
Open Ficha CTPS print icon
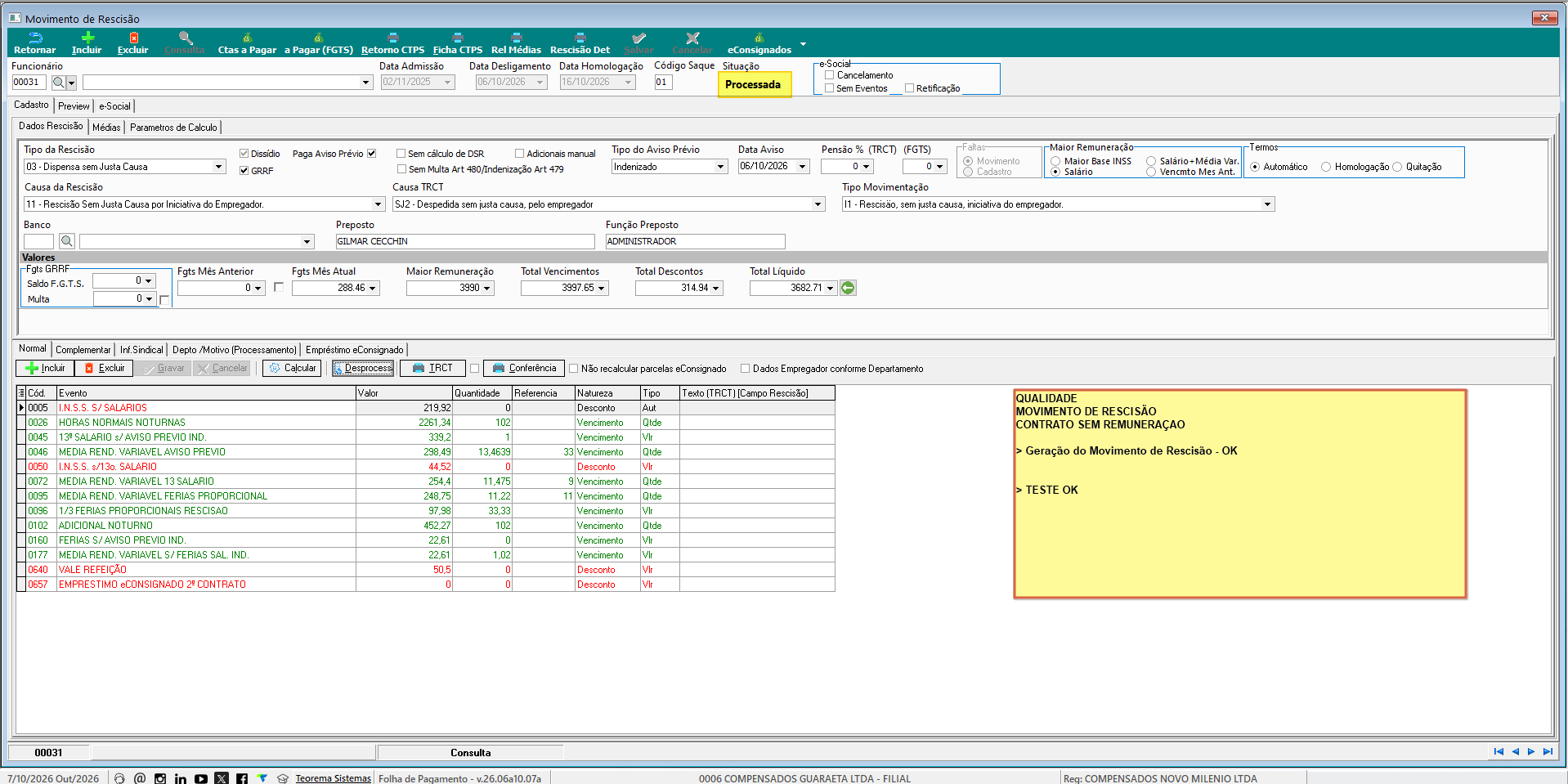(x=458, y=38)
